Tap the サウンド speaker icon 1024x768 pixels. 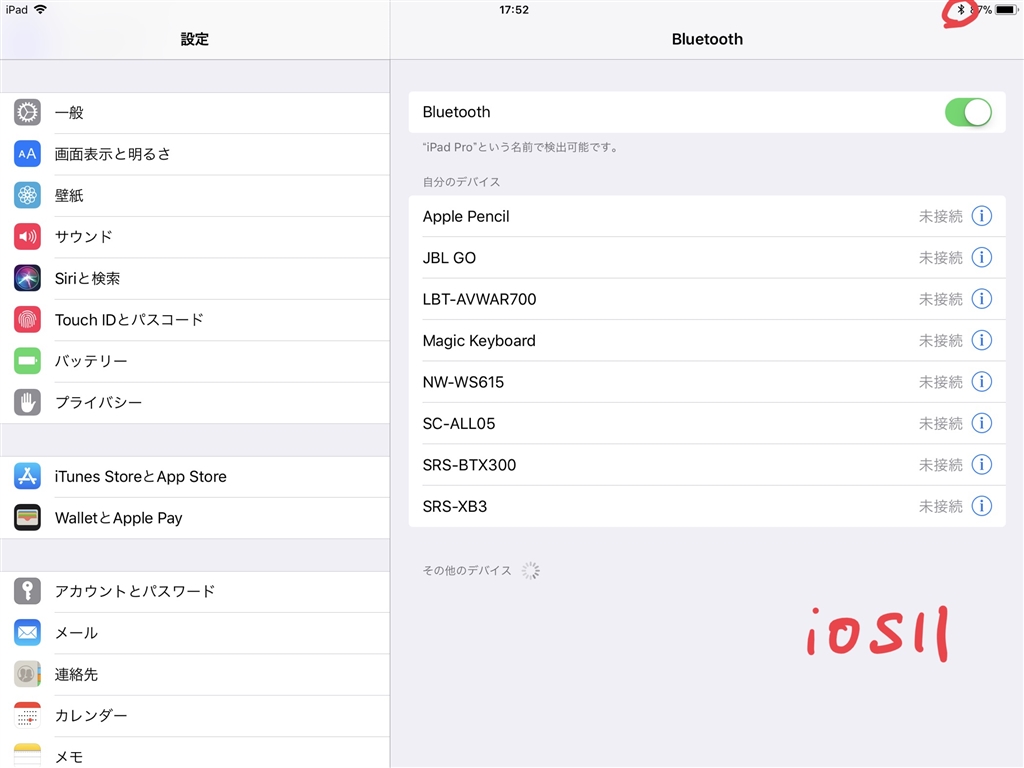(x=27, y=236)
